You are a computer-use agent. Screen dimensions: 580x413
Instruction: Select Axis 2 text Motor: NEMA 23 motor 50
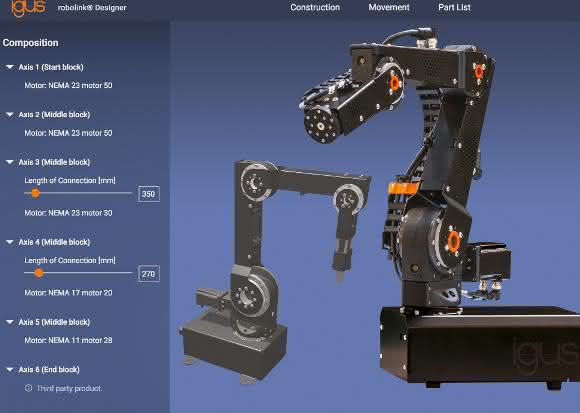coord(68,133)
